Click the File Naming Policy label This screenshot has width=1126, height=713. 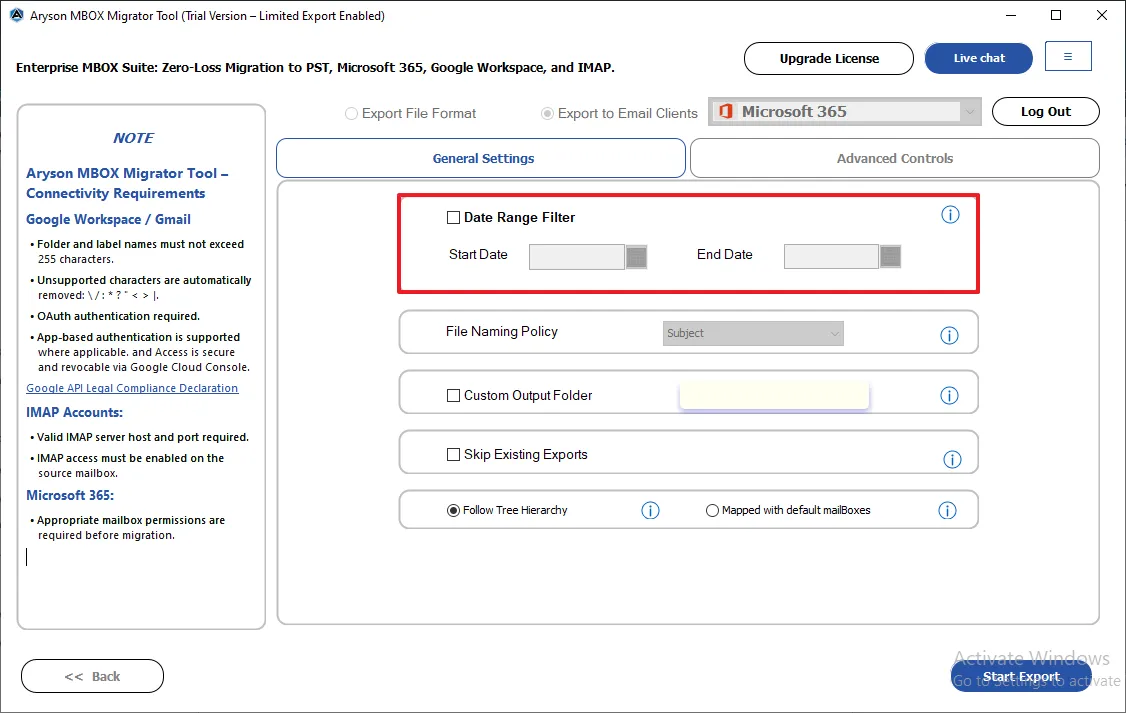click(x=502, y=332)
